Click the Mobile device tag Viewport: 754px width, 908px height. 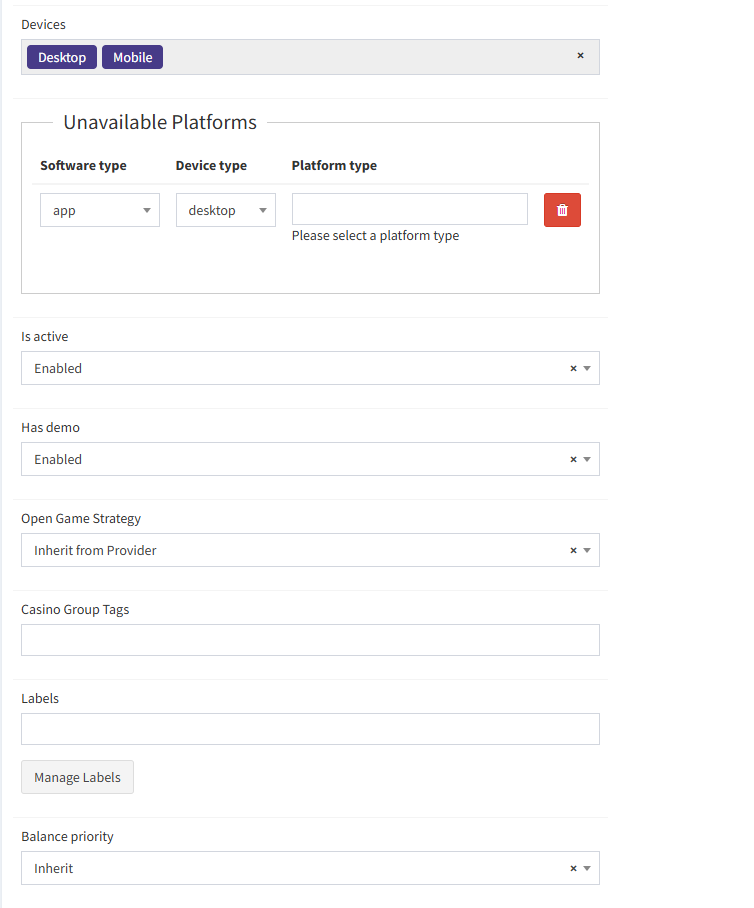click(132, 57)
